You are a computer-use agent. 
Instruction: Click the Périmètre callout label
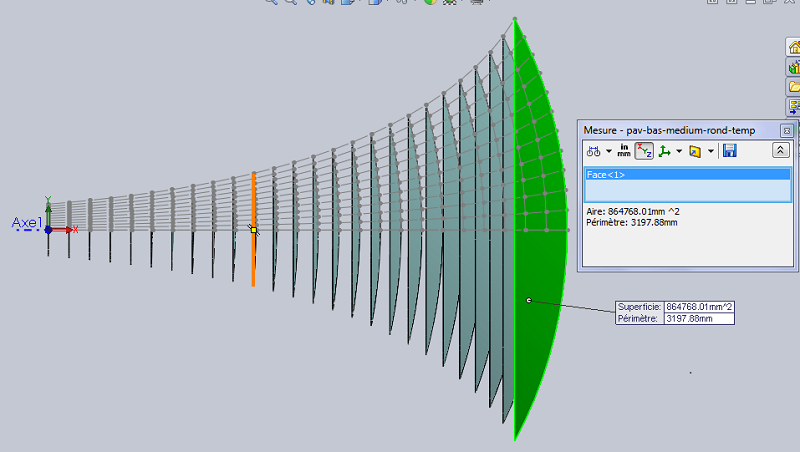pos(638,318)
